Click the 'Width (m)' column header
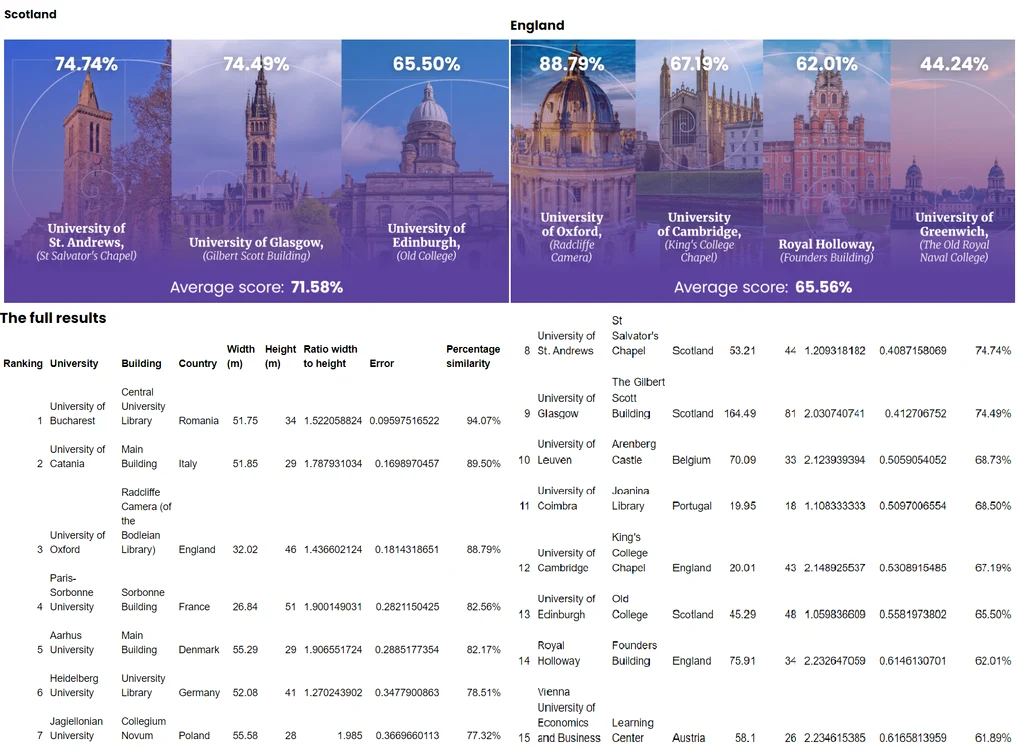 click(x=241, y=356)
